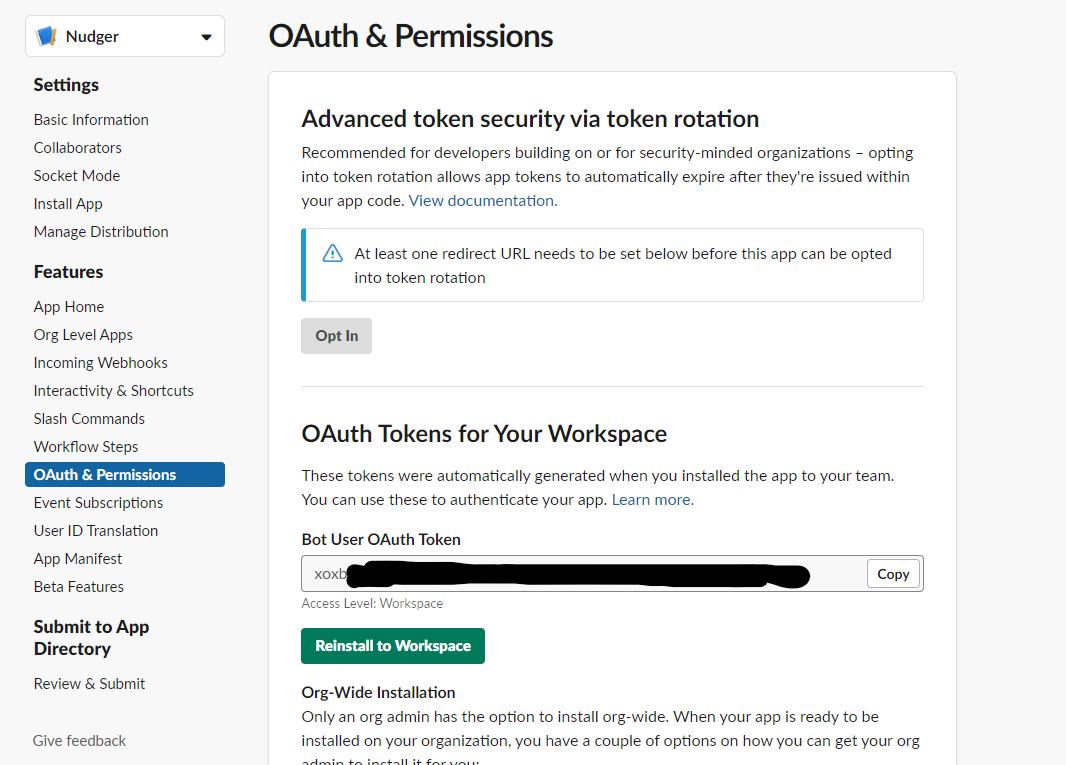The width and height of the screenshot is (1066, 765).
Task: Select Socket Mode in sidebar
Action: 76,176
